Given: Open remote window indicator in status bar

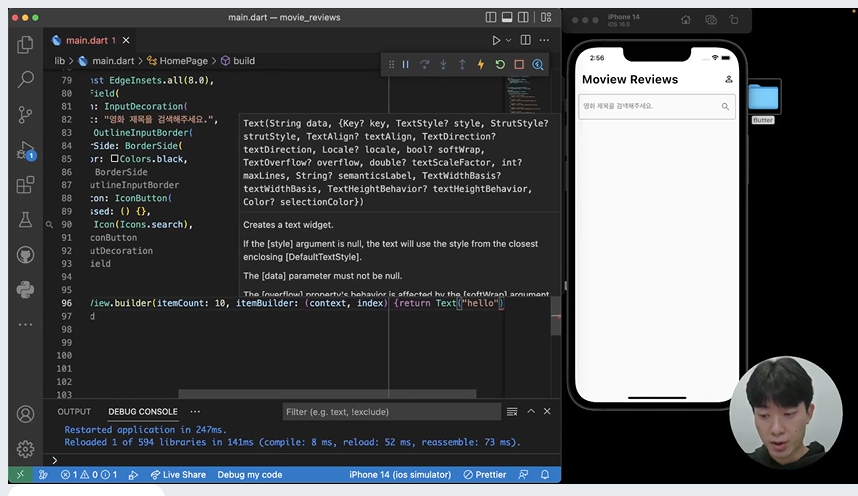Looking at the screenshot, I should coord(20,475).
